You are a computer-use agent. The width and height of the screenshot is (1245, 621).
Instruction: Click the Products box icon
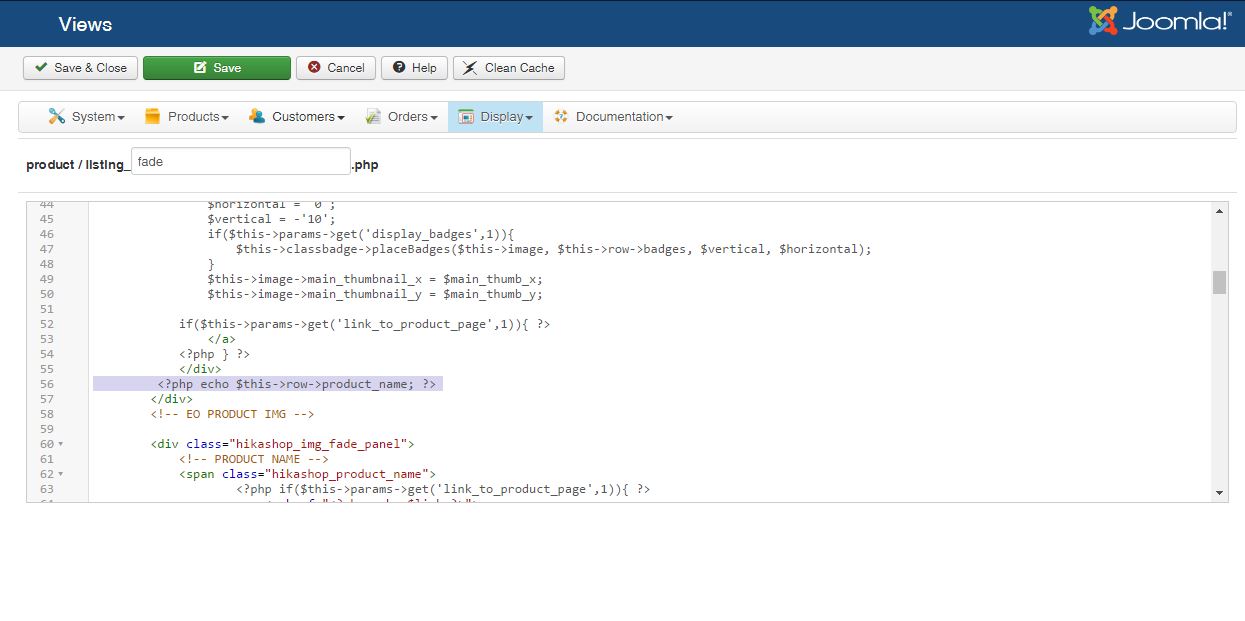(153, 117)
